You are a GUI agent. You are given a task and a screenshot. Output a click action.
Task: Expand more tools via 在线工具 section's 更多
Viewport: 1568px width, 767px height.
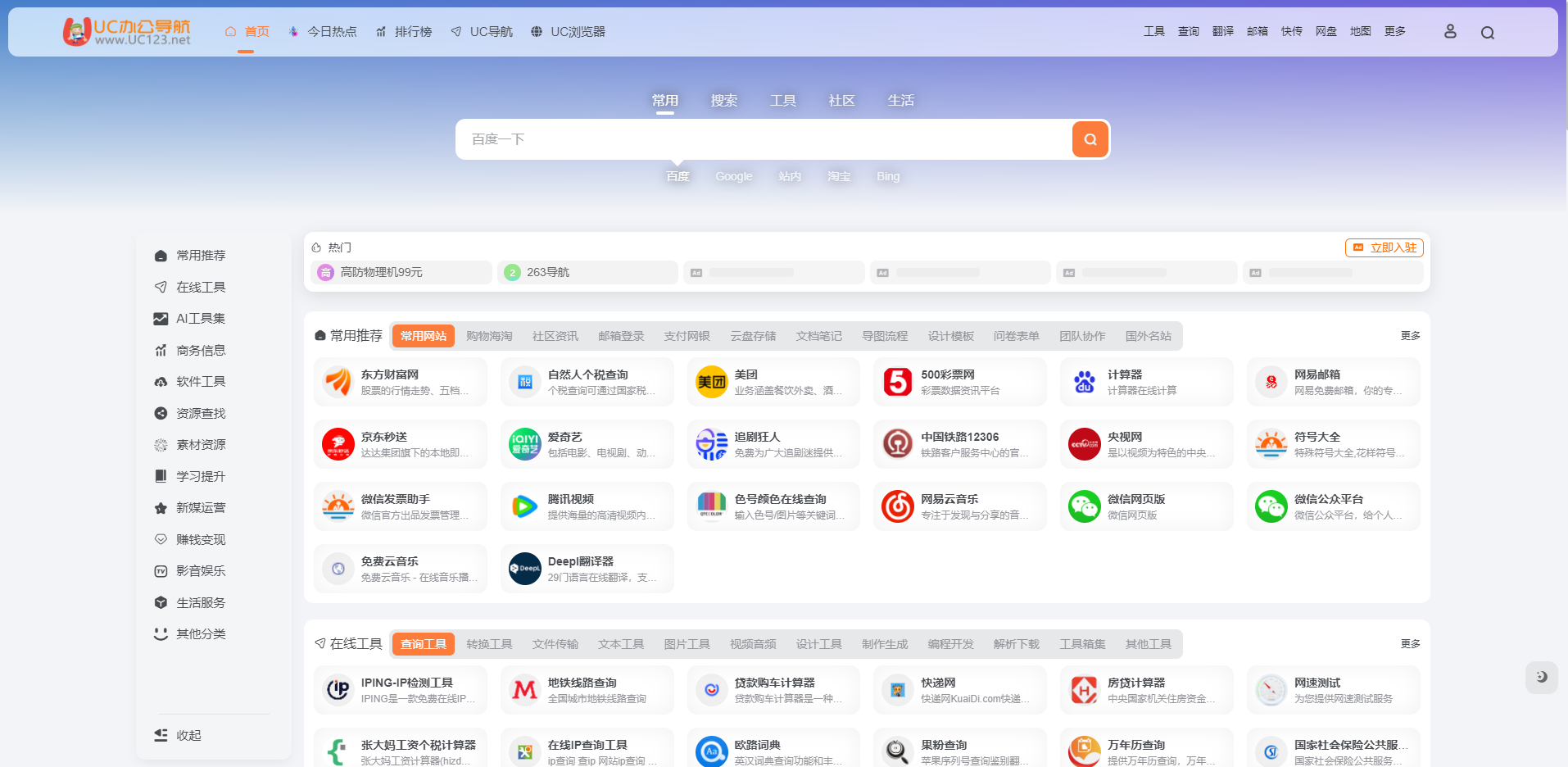[x=1410, y=644]
